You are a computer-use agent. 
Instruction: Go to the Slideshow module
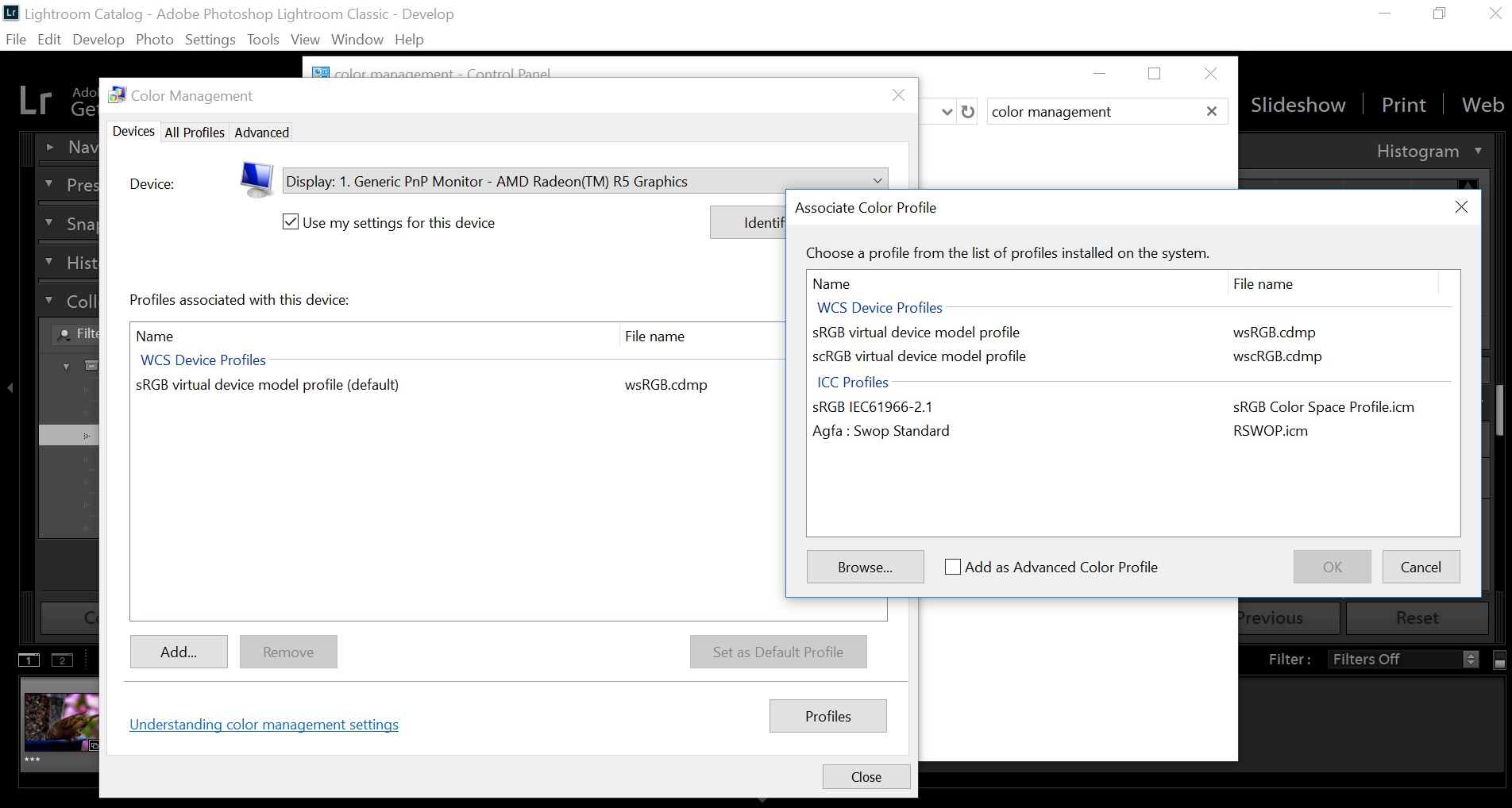point(1298,105)
